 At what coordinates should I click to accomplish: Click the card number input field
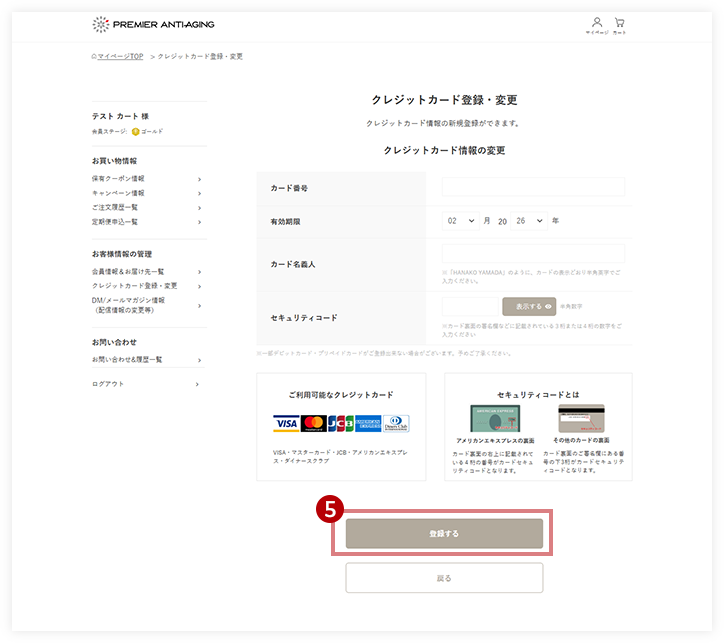click(x=533, y=187)
